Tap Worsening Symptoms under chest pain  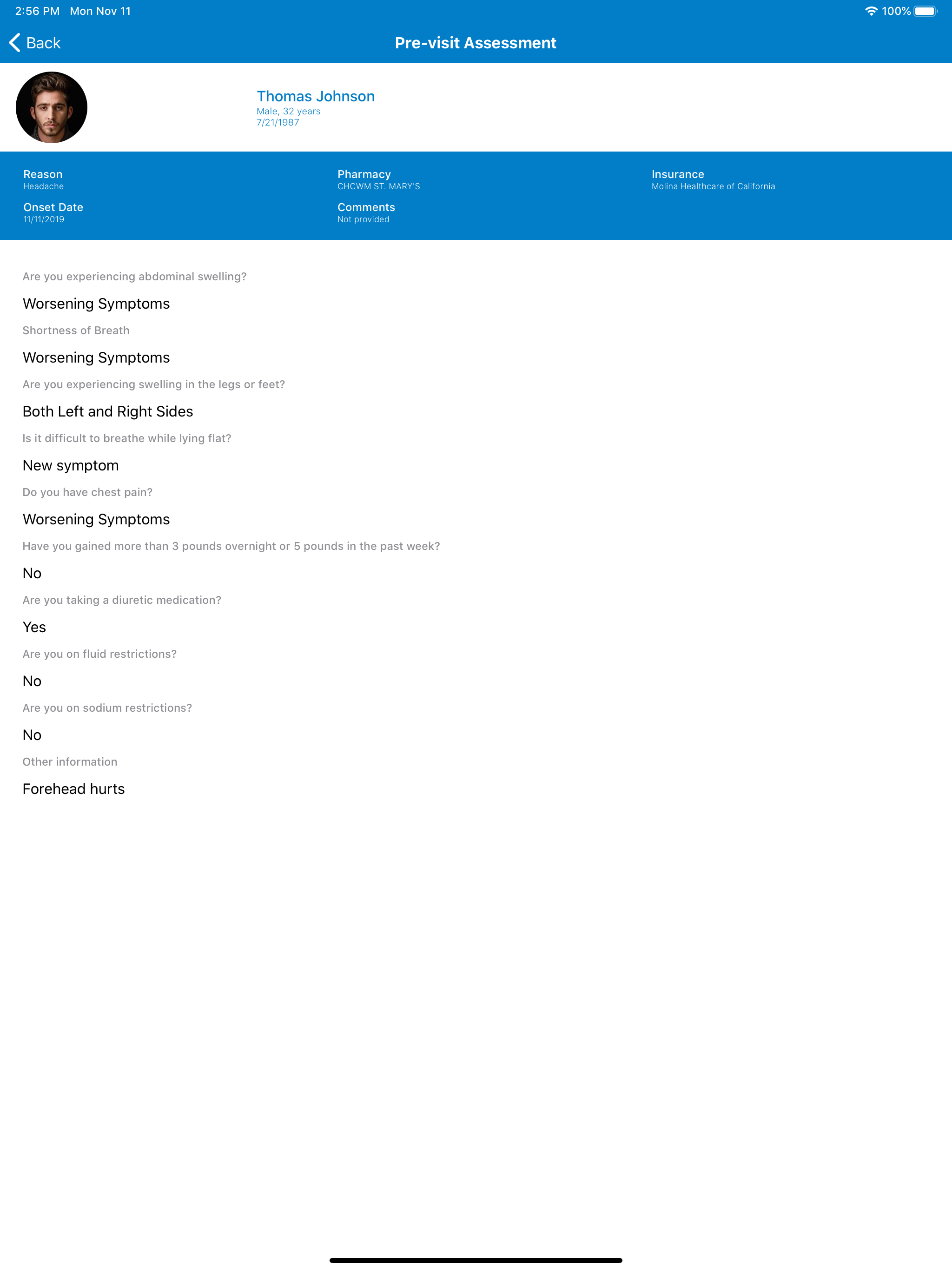[x=97, y=520]
